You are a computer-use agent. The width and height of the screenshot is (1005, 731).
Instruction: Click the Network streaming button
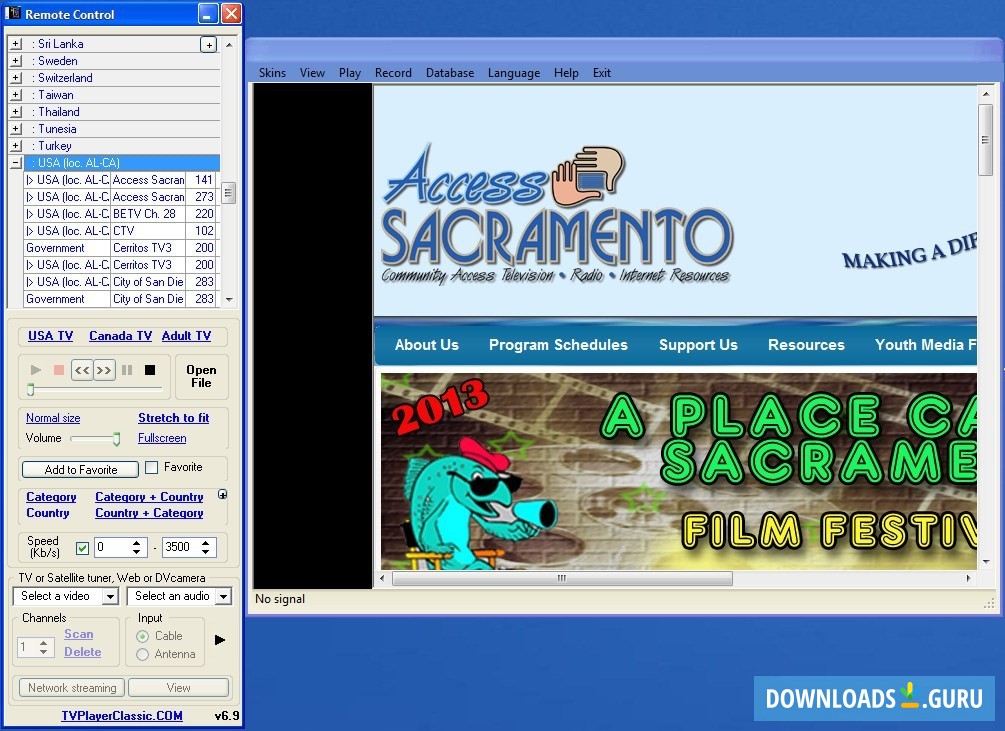(72, 688)
